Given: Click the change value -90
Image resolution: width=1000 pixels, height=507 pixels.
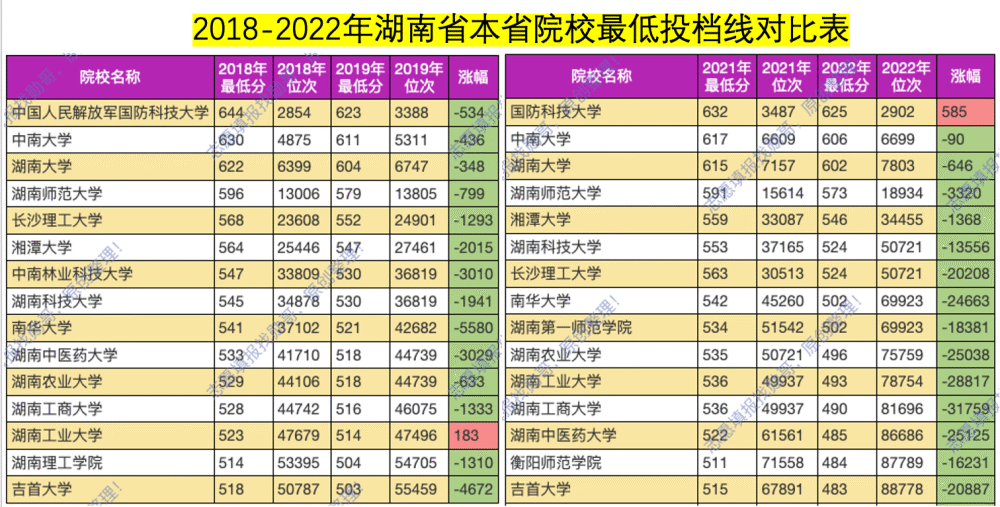Looking at the screenshot, I should [x=966, y=139].
